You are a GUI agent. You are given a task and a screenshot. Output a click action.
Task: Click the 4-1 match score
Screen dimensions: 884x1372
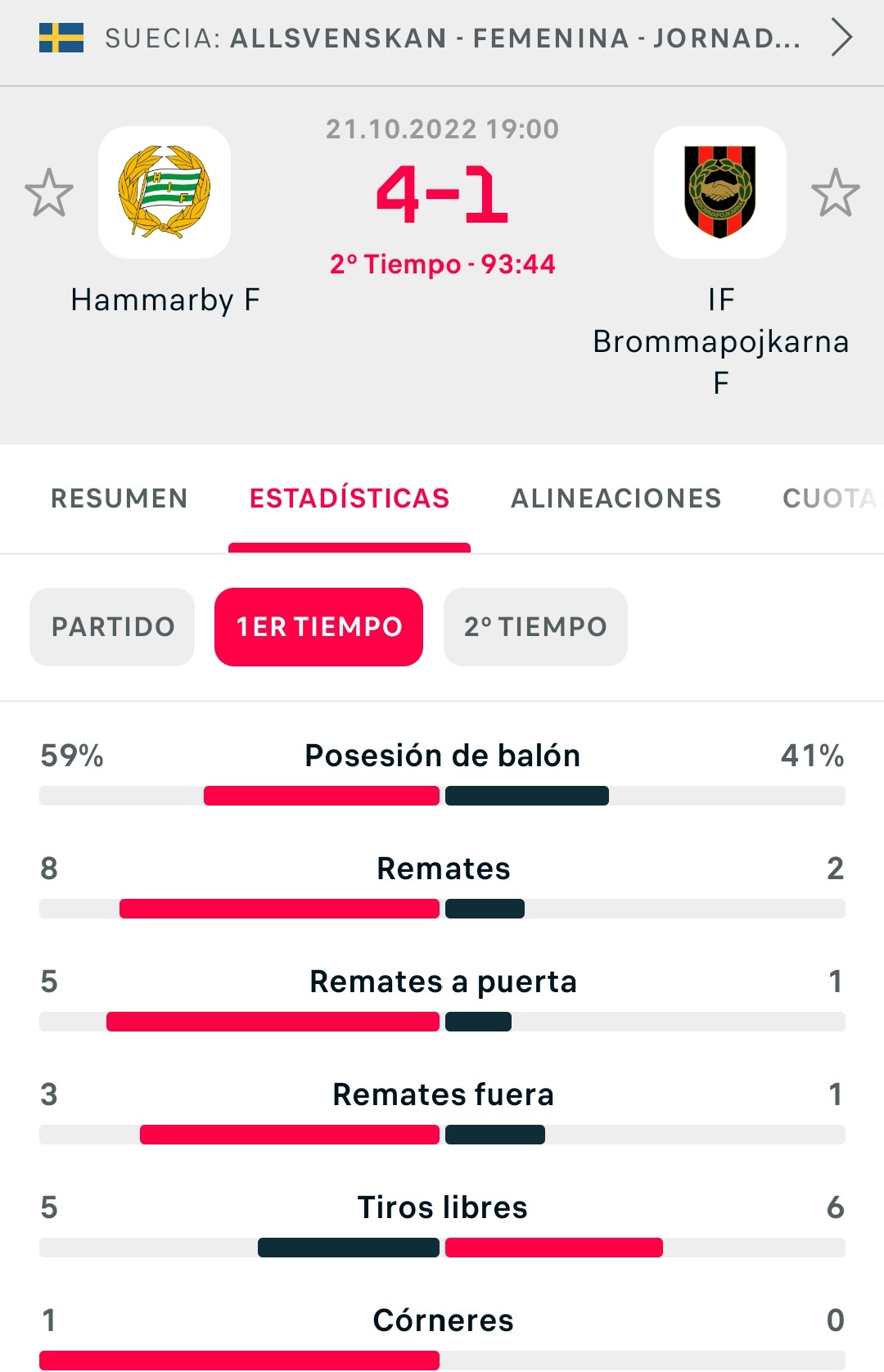click(442, 195)
